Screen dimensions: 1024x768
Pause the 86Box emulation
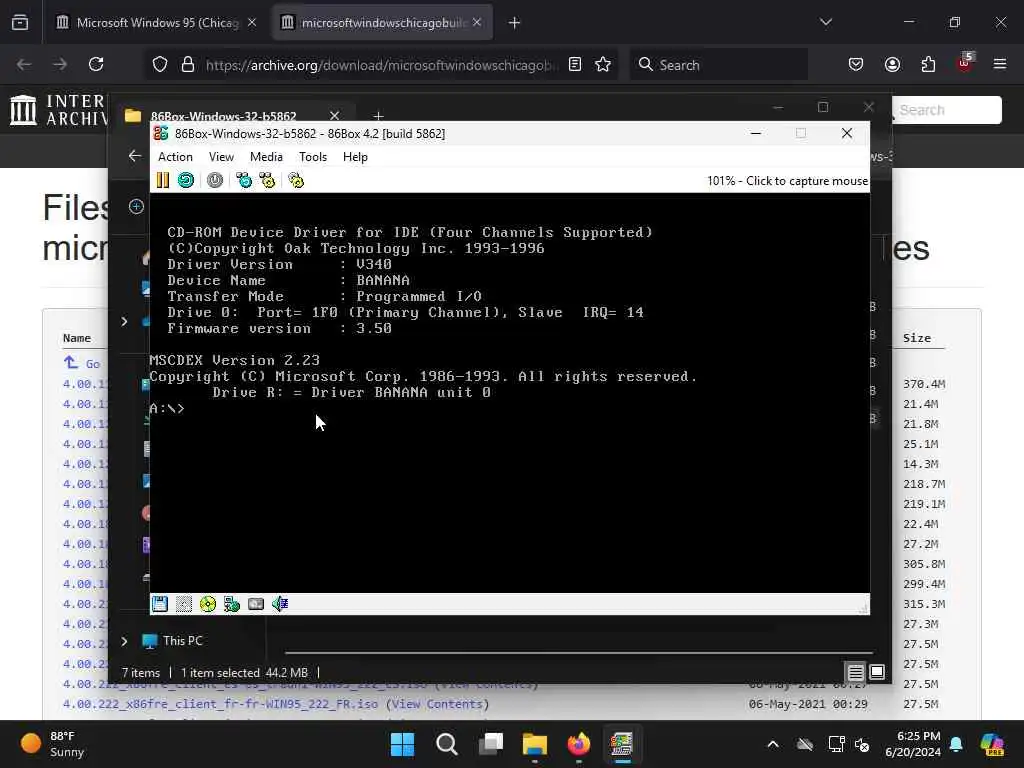tap(163, 180)
